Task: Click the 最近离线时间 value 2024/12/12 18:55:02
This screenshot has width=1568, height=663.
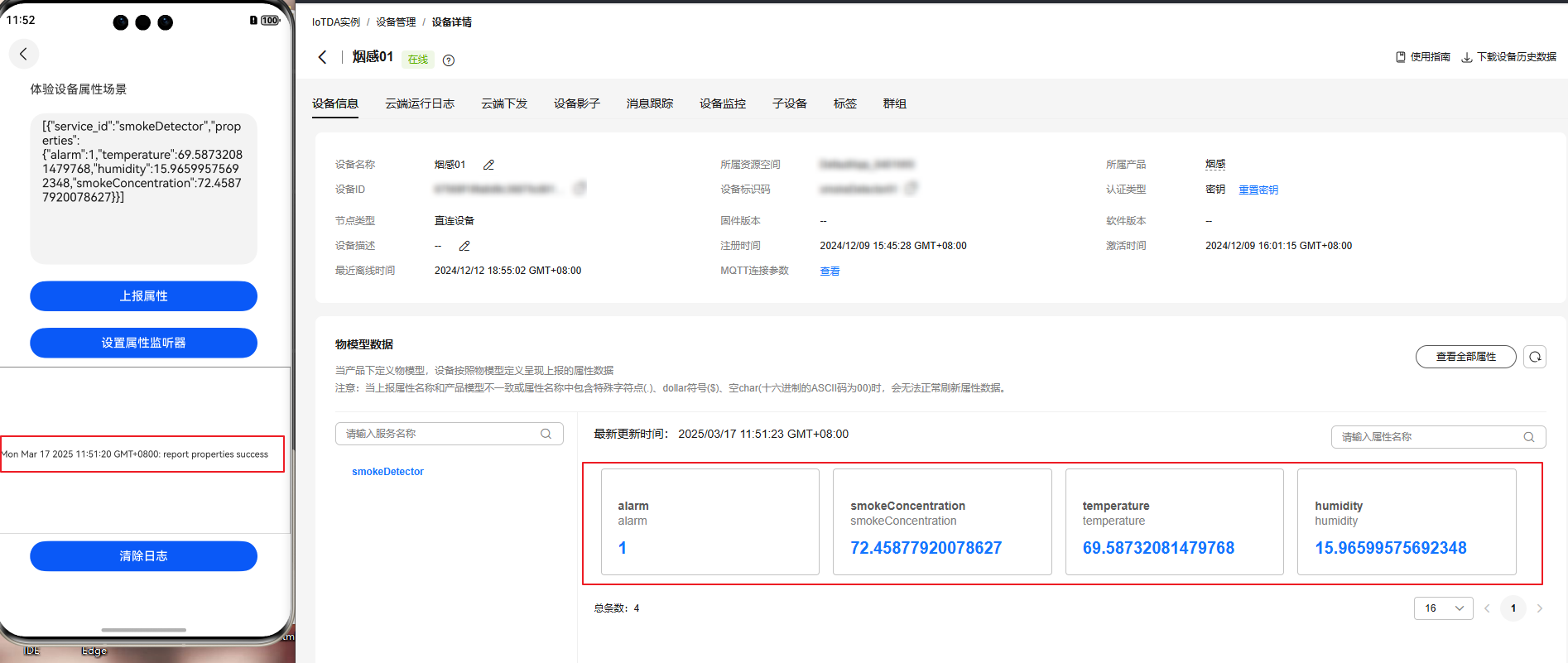Action: [x=507, y=271]
